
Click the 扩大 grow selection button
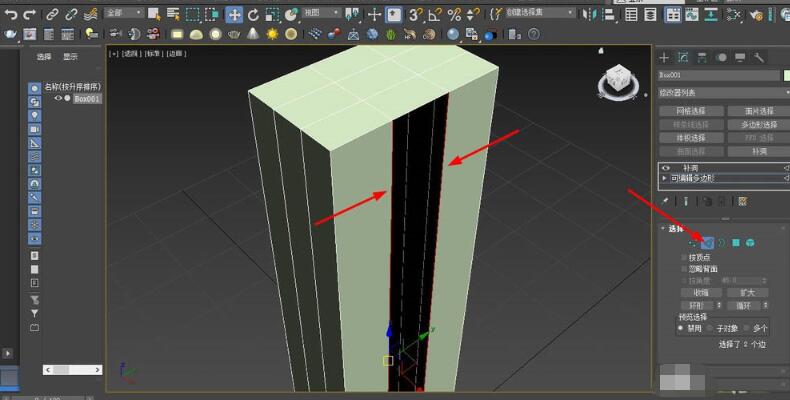point(748,293)
